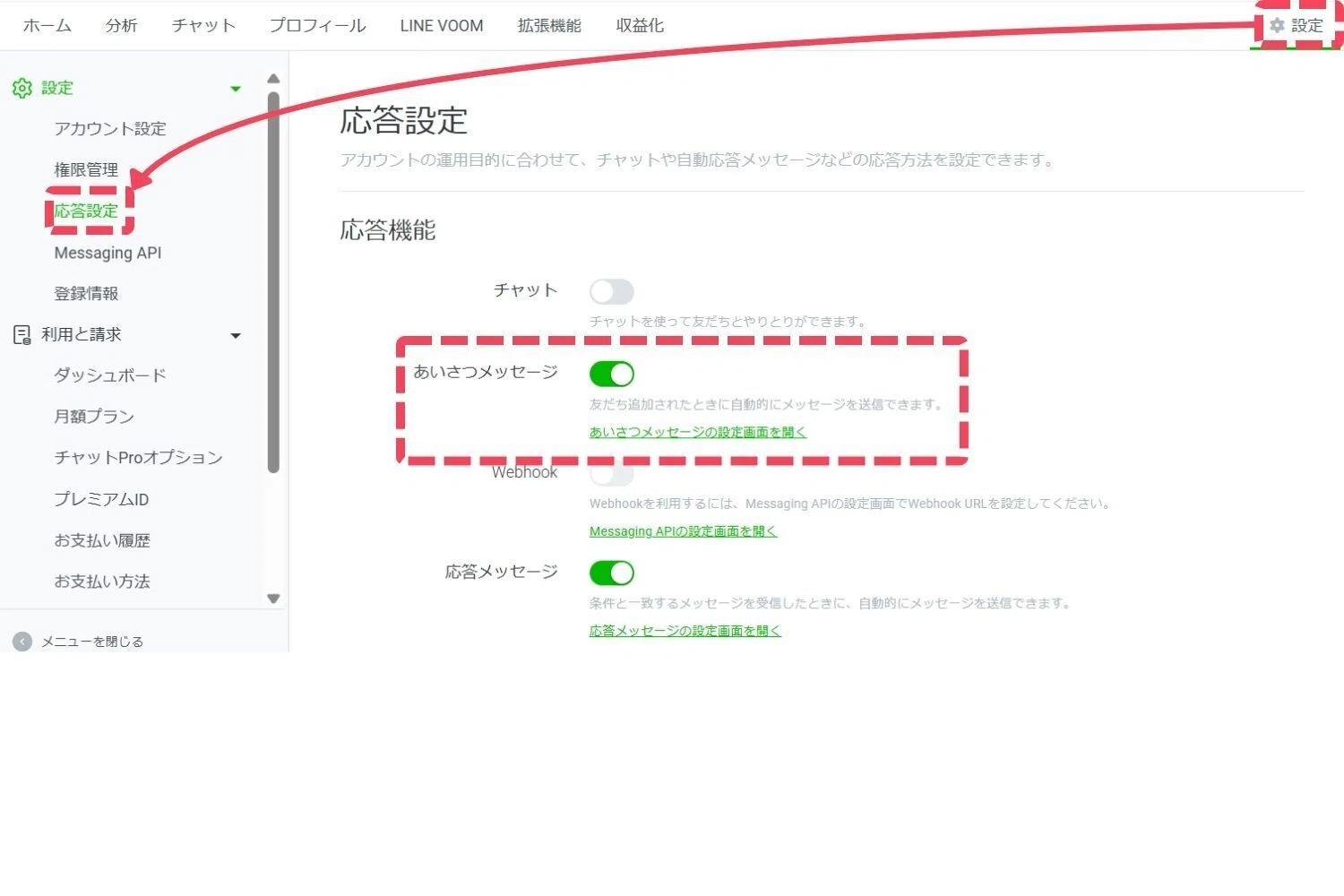Select アカウント設定 in the sidebar

110,129
